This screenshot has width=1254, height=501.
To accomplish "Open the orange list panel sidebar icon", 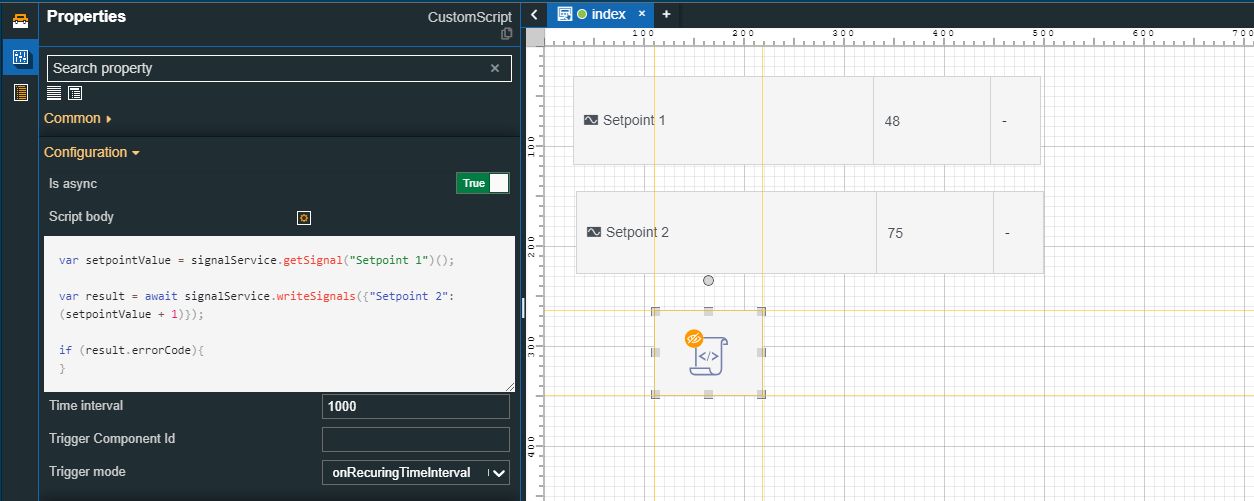I will (19, 93).
